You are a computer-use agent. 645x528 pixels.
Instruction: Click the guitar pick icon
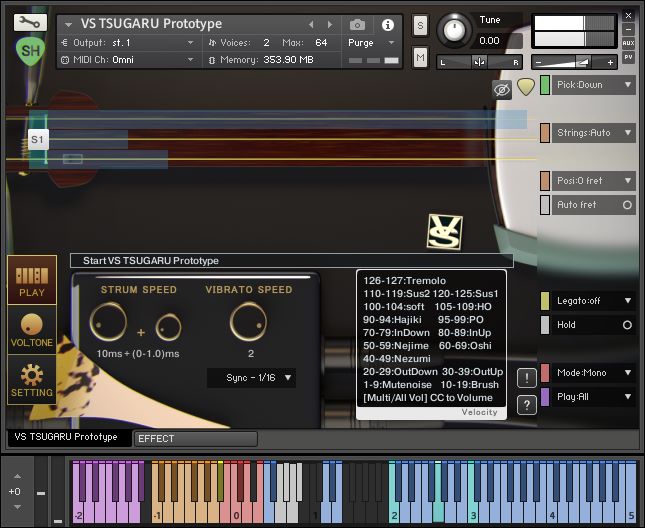point(525,87)
